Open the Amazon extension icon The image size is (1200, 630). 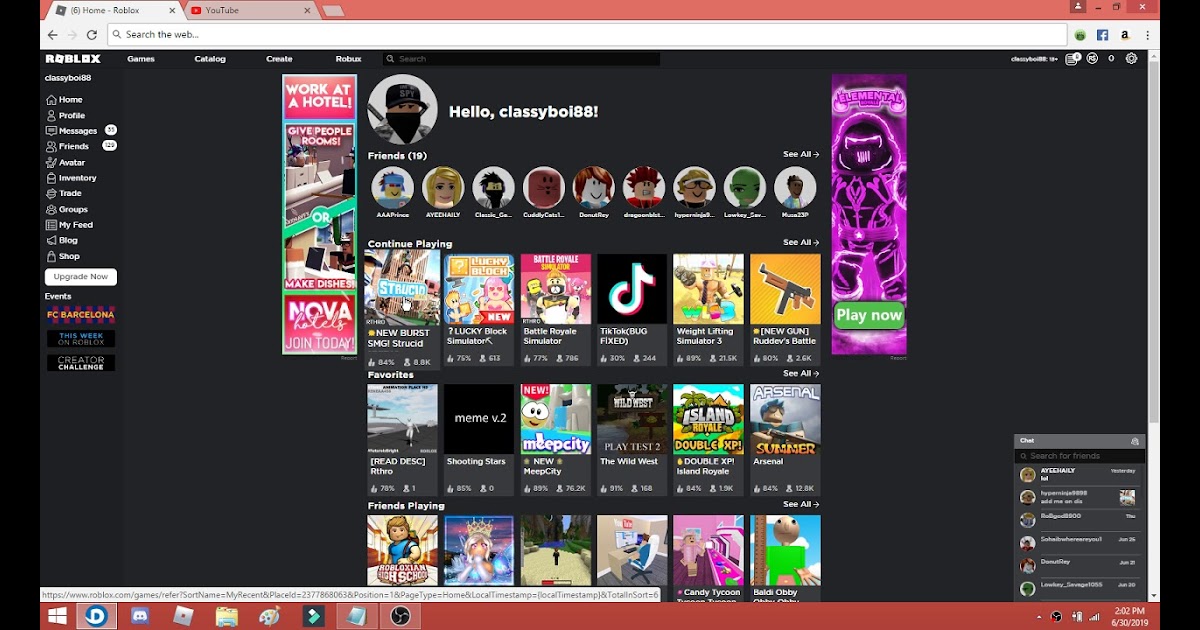(1124, 34)
